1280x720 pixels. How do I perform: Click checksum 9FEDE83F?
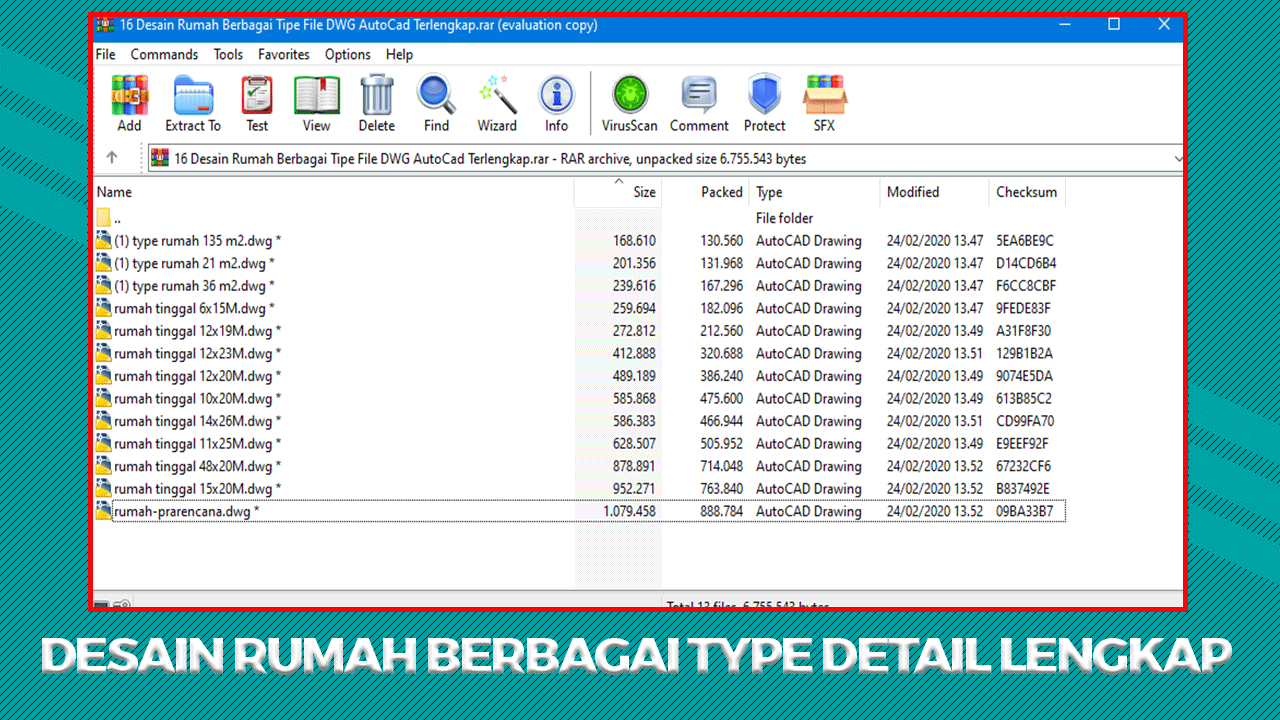[1024, 308]
